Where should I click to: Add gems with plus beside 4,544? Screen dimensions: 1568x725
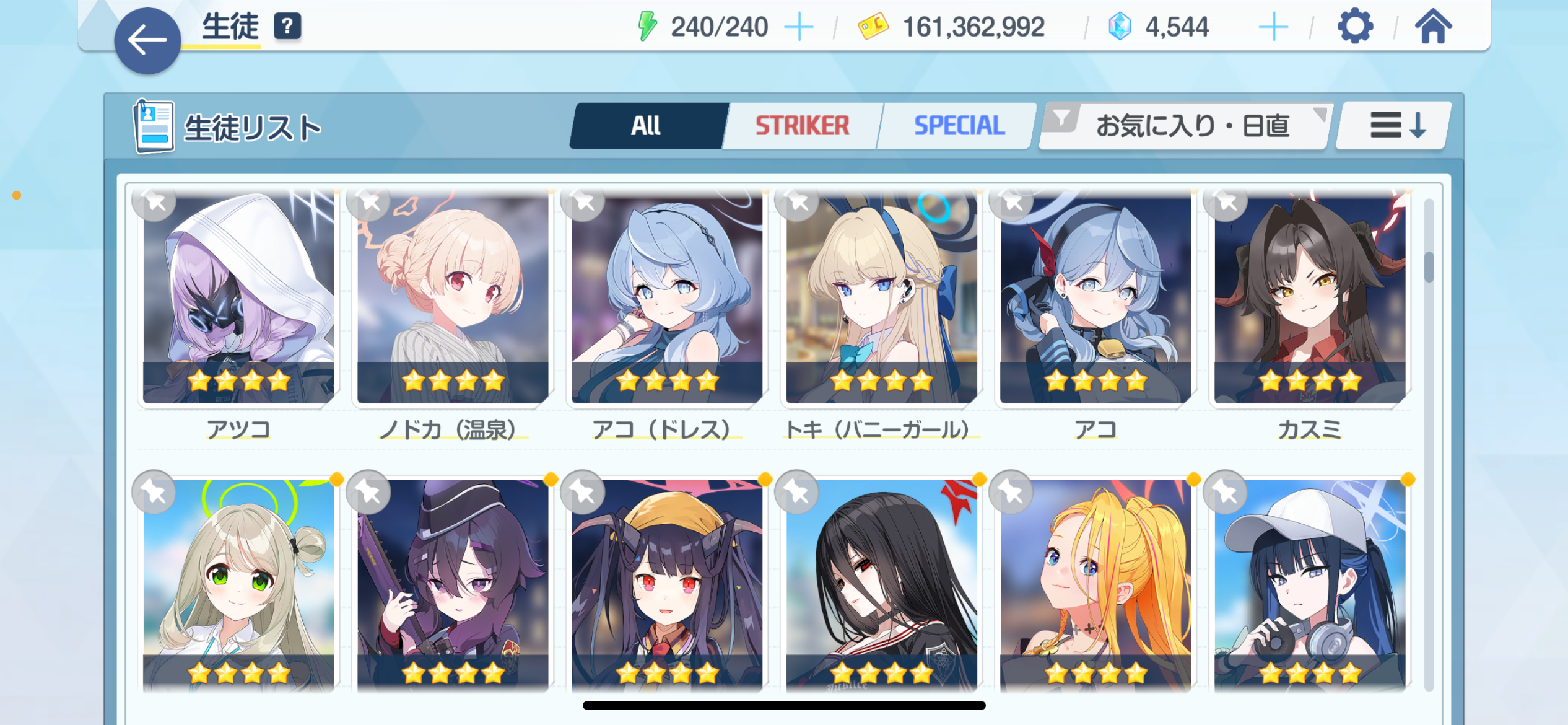(1273, 27)
